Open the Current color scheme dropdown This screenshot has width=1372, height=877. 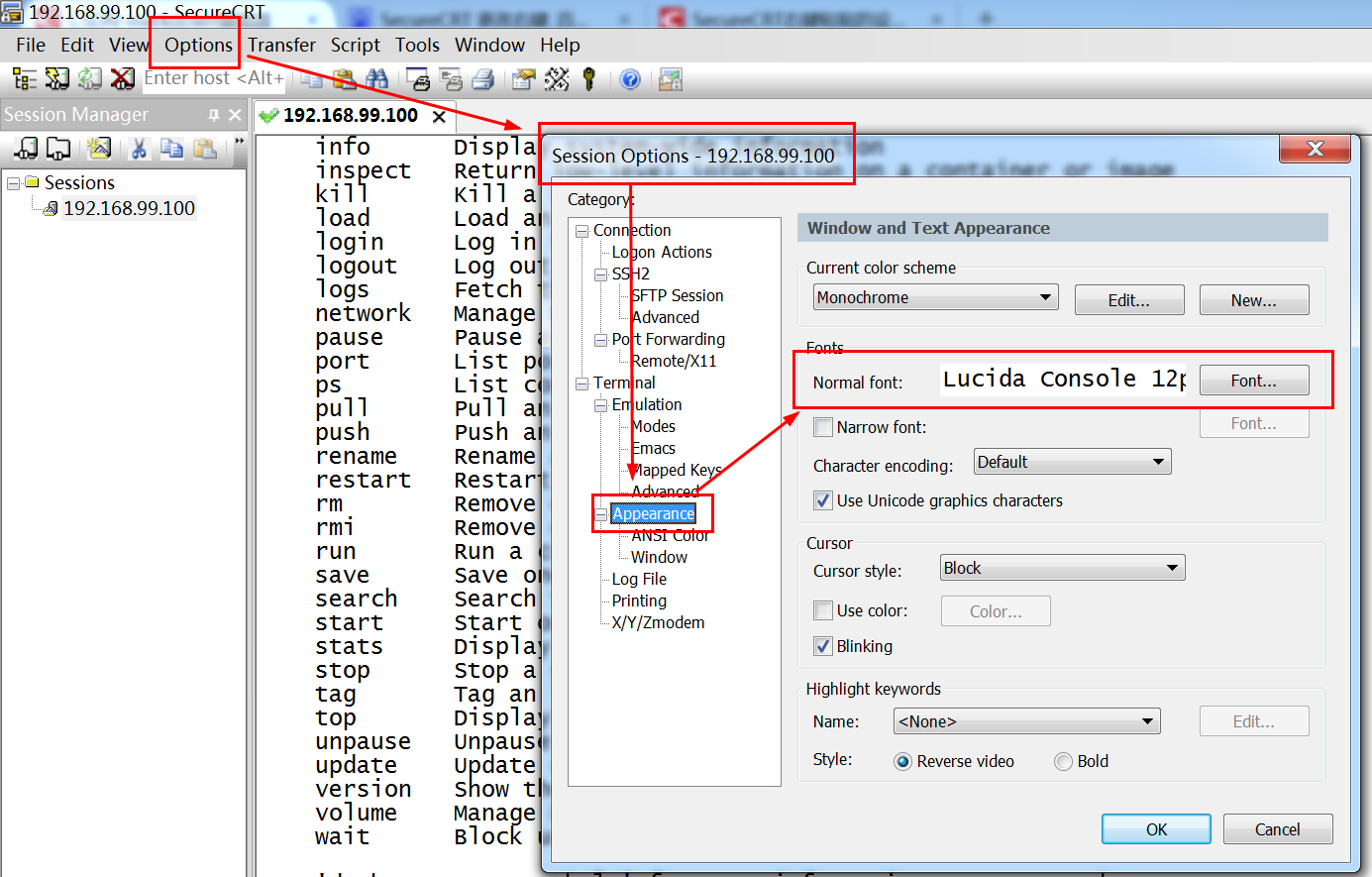pyautogui.click(x=936, y=297)
